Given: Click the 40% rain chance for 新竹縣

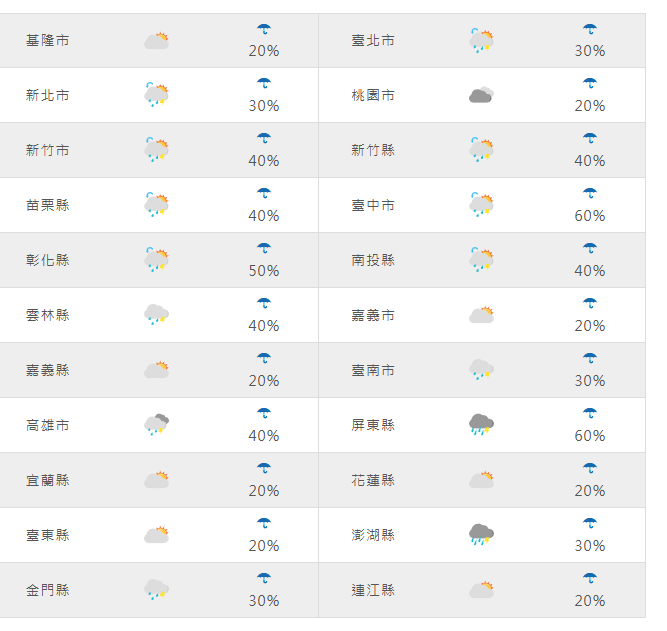Looking at the screenshot, I should point(590,161).
